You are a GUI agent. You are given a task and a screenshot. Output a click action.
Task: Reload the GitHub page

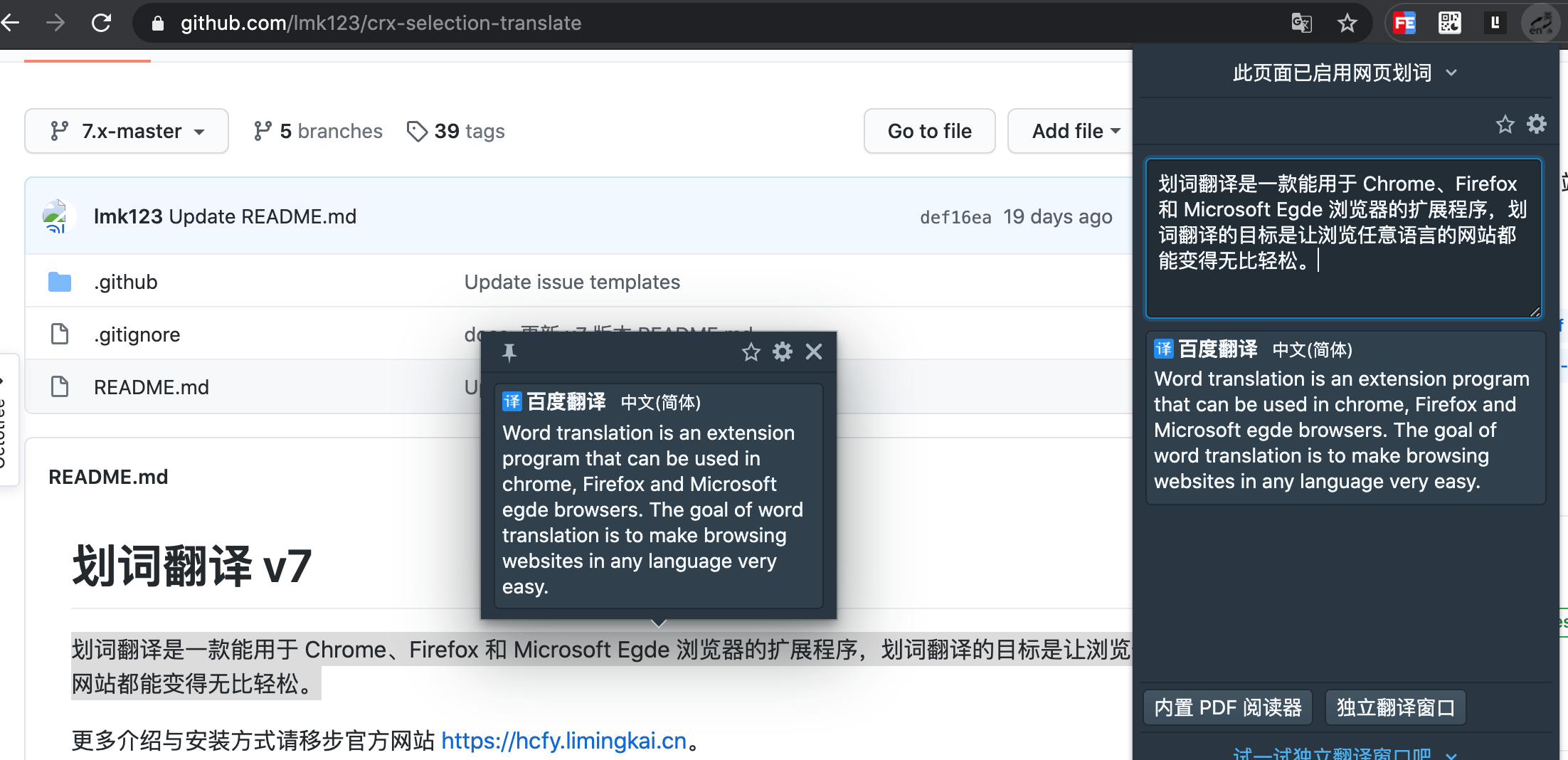pyautogui.click(x=102, y=23)
